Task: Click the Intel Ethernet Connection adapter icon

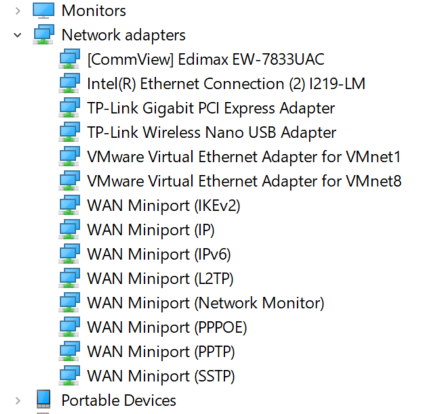Action: point(69,83)
